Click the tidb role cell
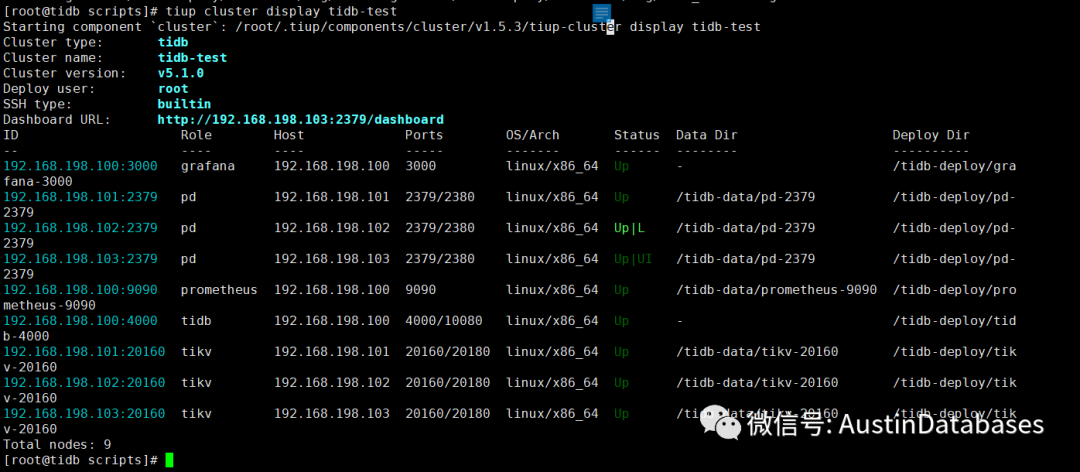 click(x=196, y=321)
